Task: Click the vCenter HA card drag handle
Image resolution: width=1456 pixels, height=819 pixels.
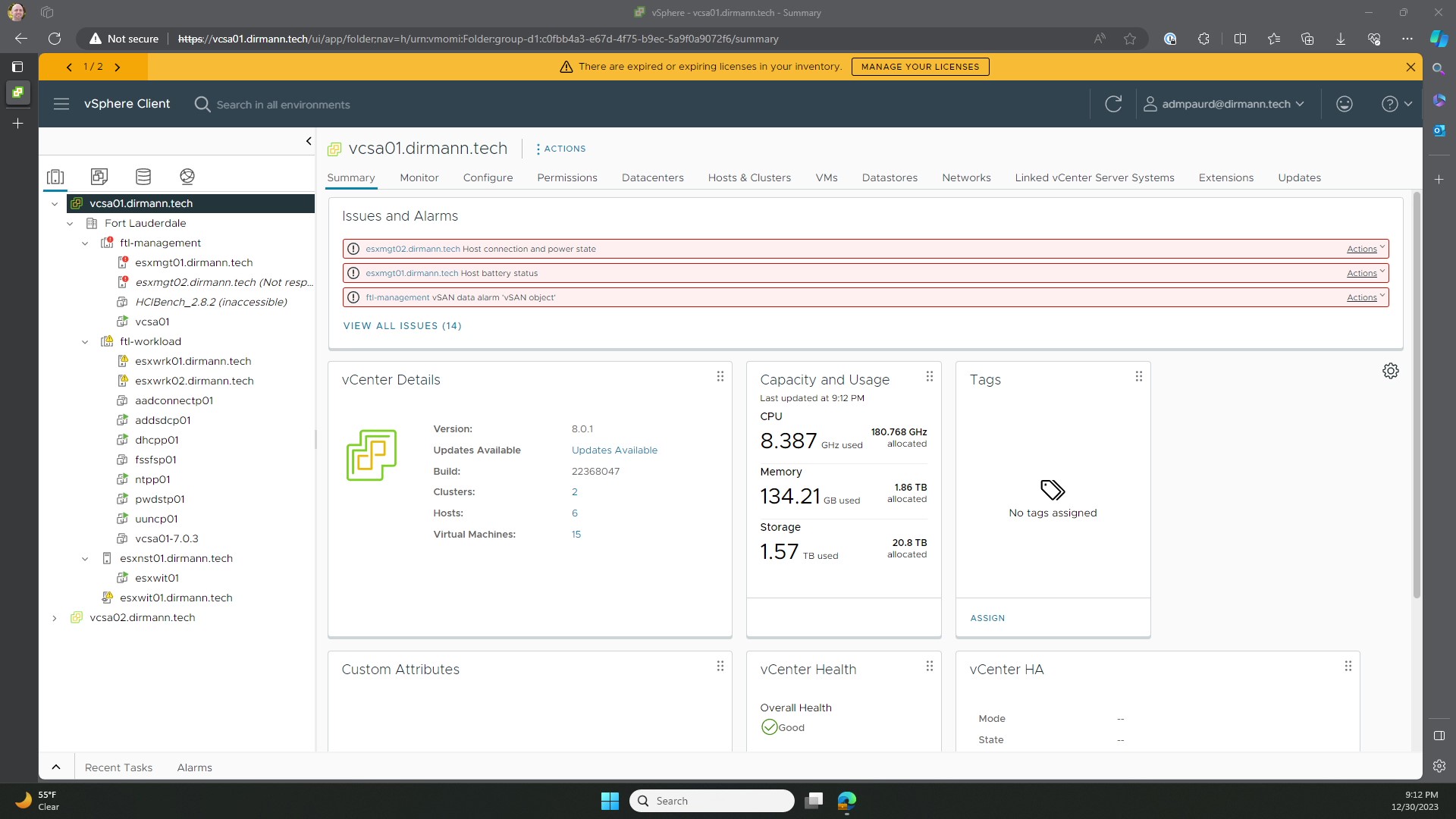Action: (x=1348, y=667)
